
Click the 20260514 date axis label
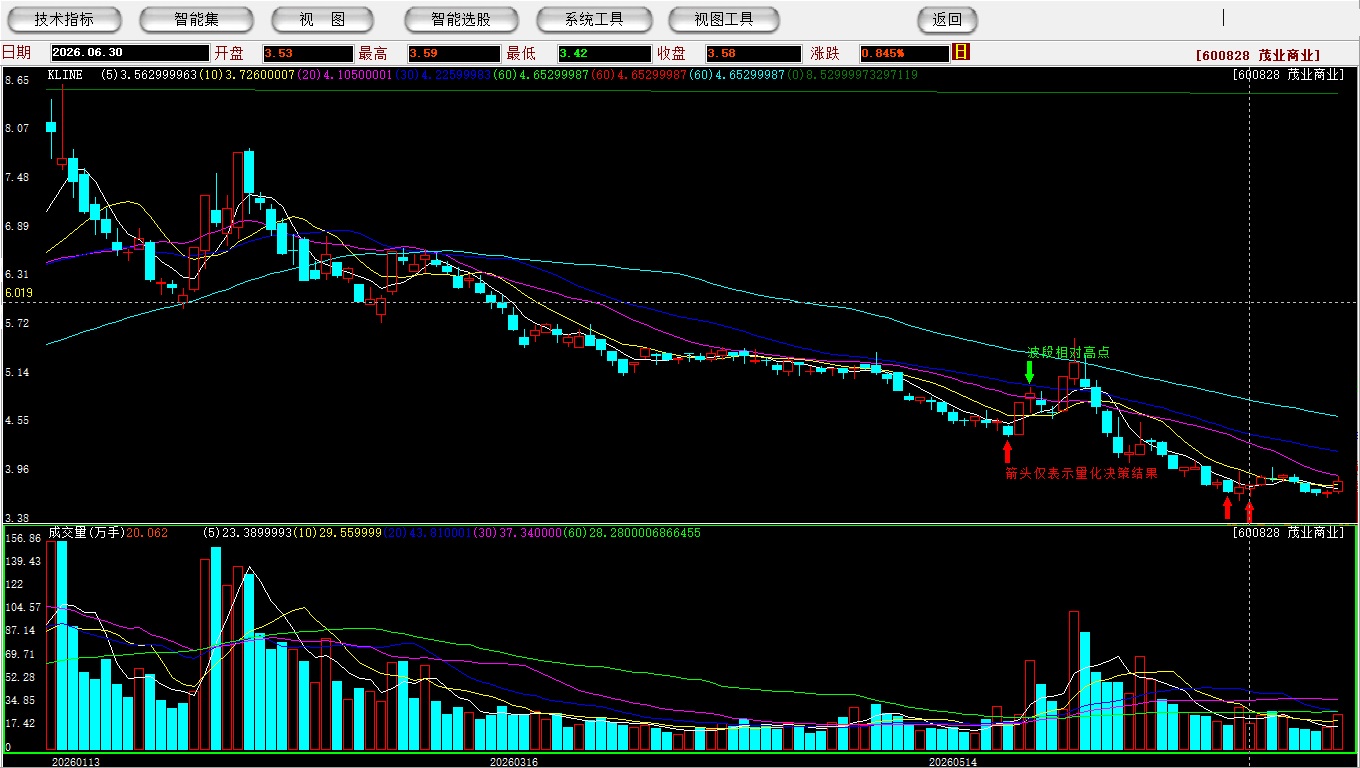[x=952, y=762]
